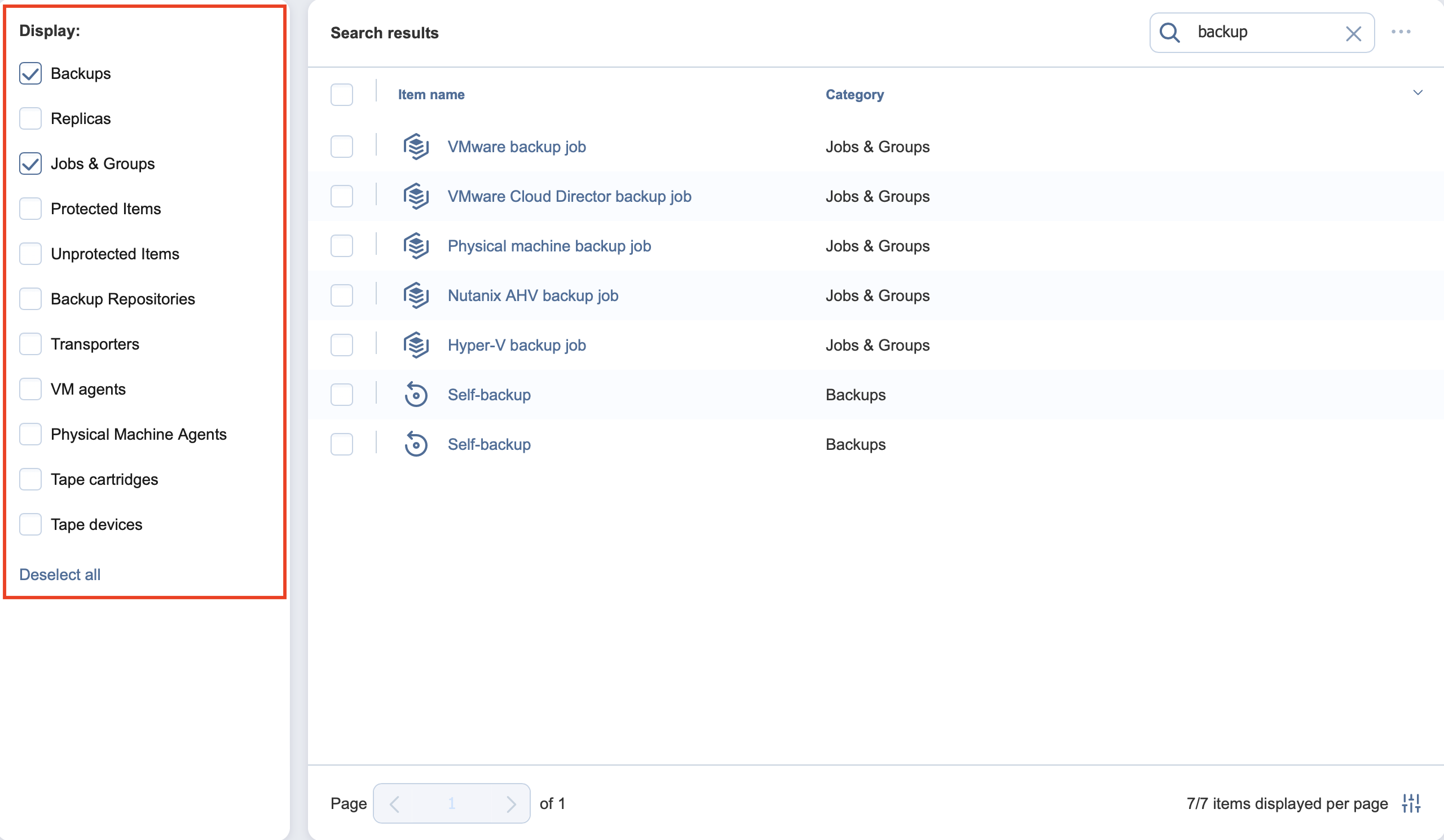Viewport: 1444px width, 840px height.
Task: Click the VMware backup job icon
Action: (x=416, y=147)
